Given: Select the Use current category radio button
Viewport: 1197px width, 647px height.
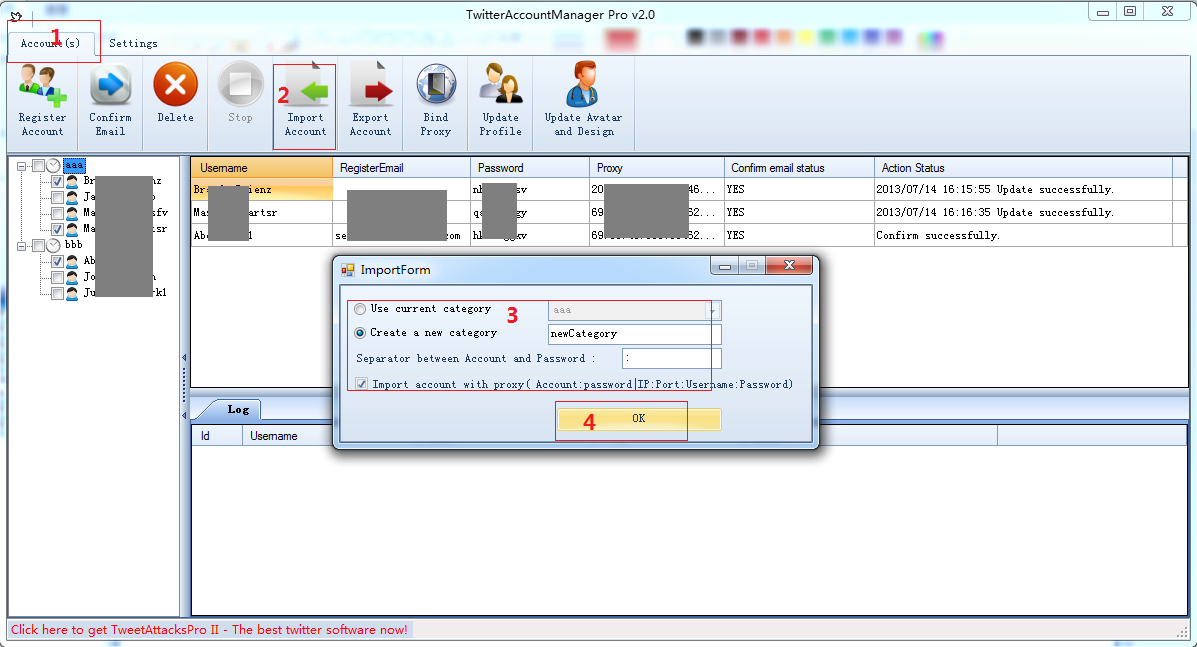Looking at the screenshot, I should (360, 309).
